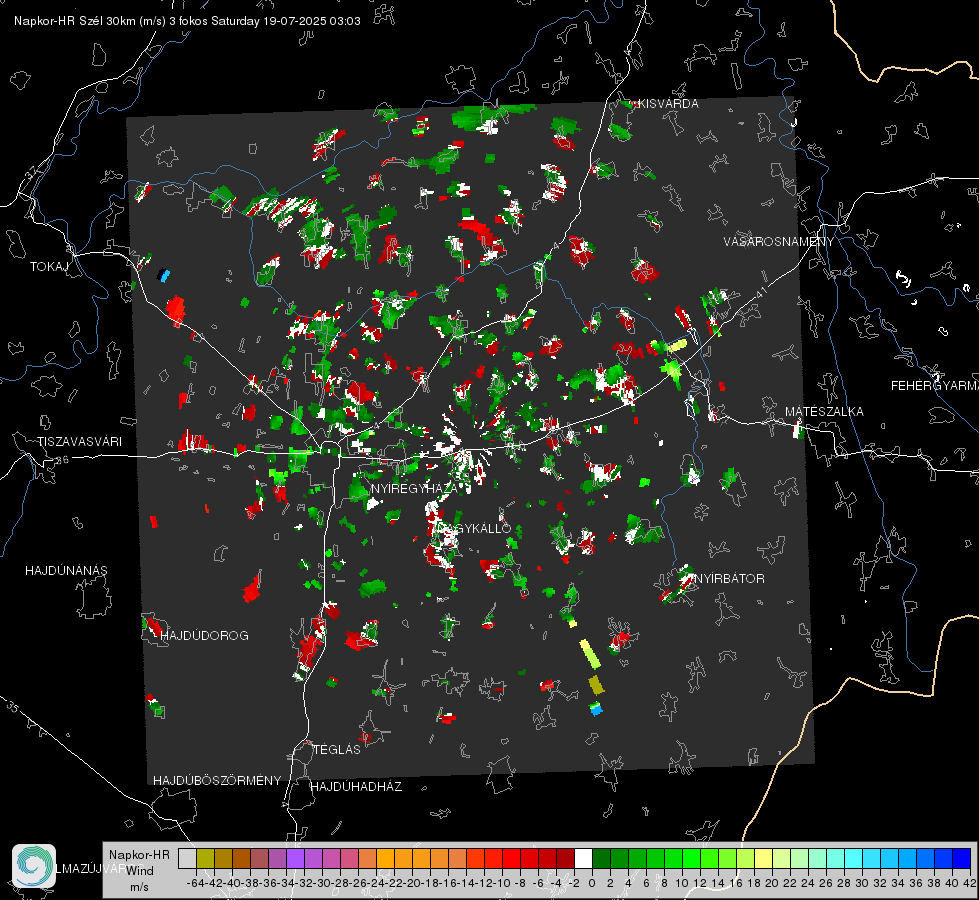Viewport: 979px width, 900px height.
Task: Select the FEHÉRGYARMAT label at map edge
Action: point(934,386)
